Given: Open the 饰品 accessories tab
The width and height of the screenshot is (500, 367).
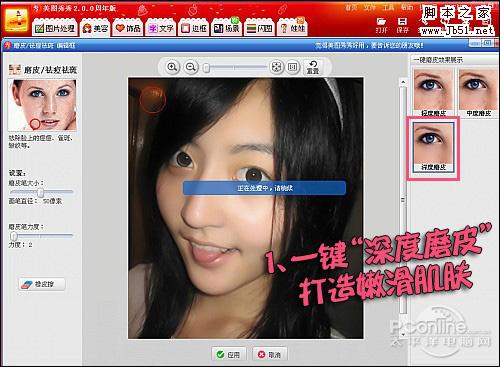Looking at the screenshot, I should 128,28.
